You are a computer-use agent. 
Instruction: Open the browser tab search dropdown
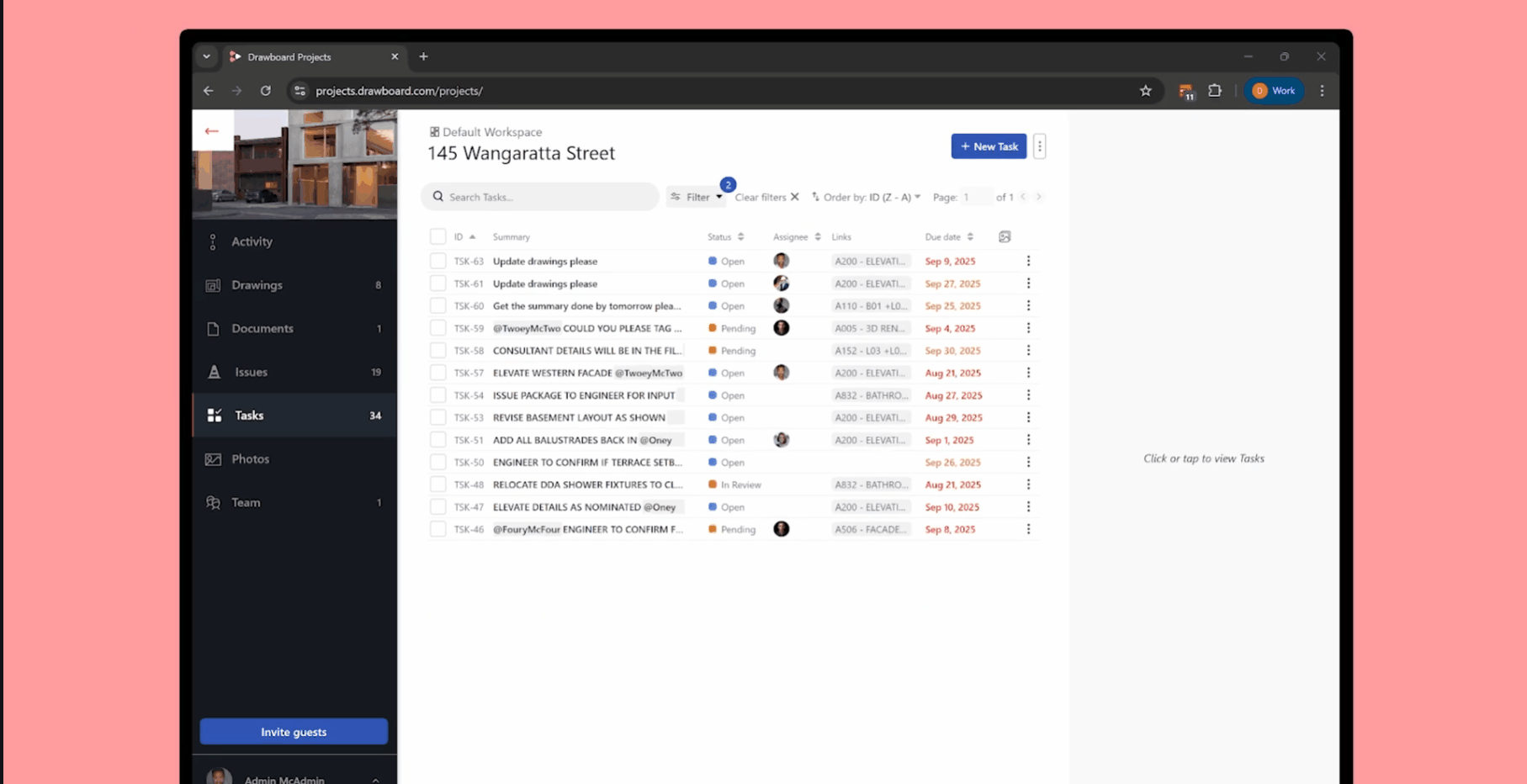(x=206, y=56)
